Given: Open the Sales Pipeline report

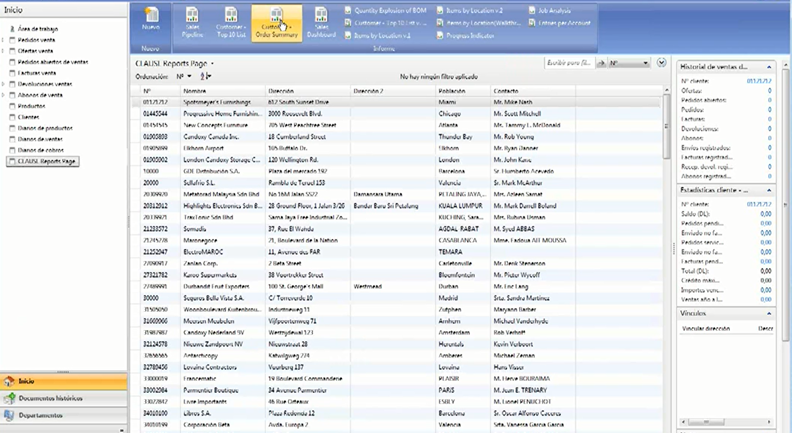Looking at the screenshot, I should point(192,23).
